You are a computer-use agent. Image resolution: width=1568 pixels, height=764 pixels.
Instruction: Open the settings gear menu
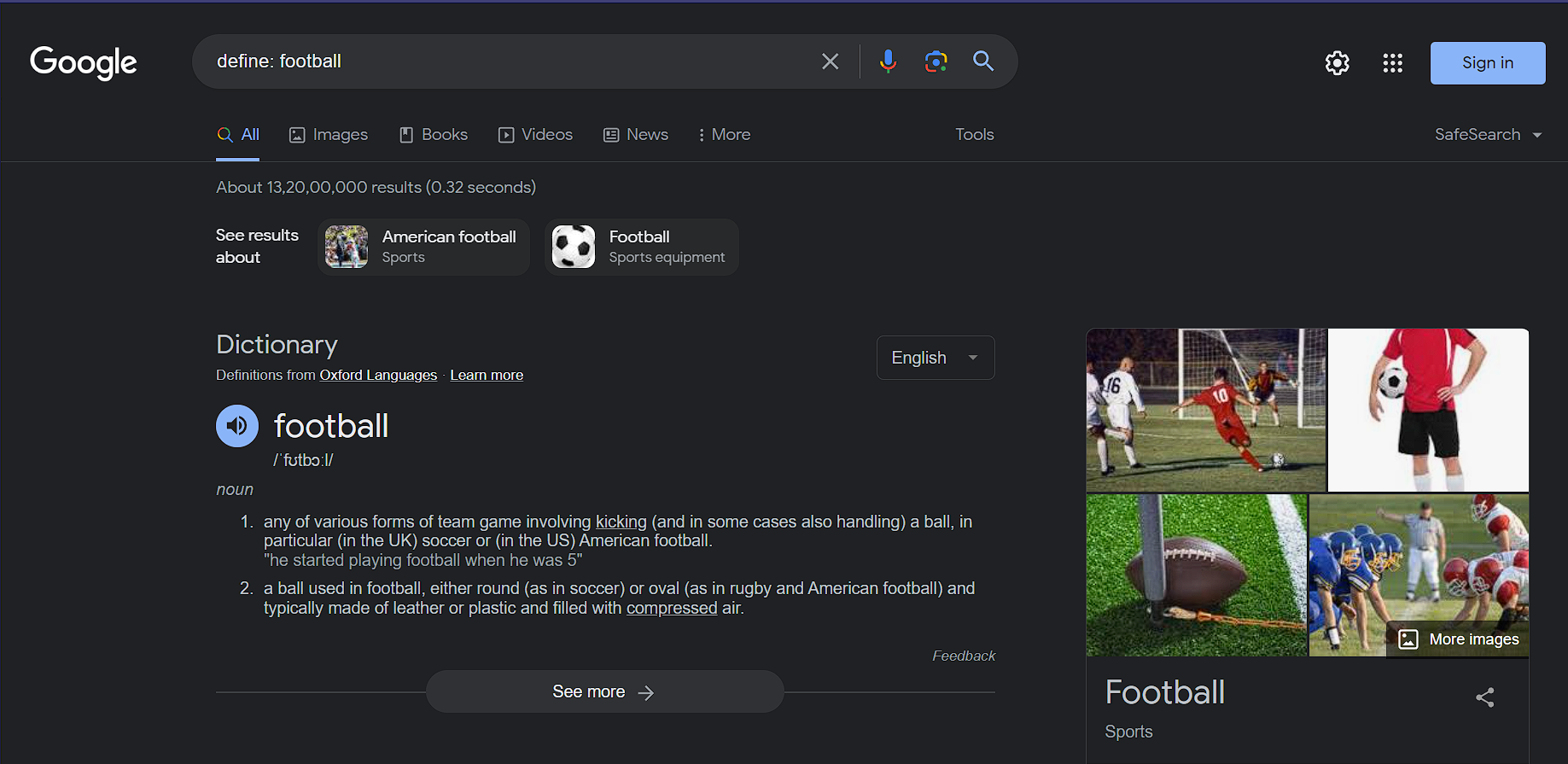point(1337,63)
